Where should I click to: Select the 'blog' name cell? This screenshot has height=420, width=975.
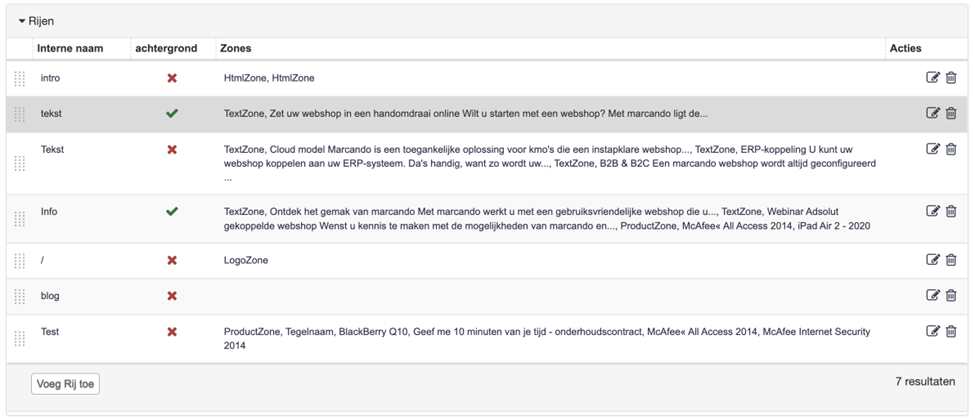click(50, 296)
